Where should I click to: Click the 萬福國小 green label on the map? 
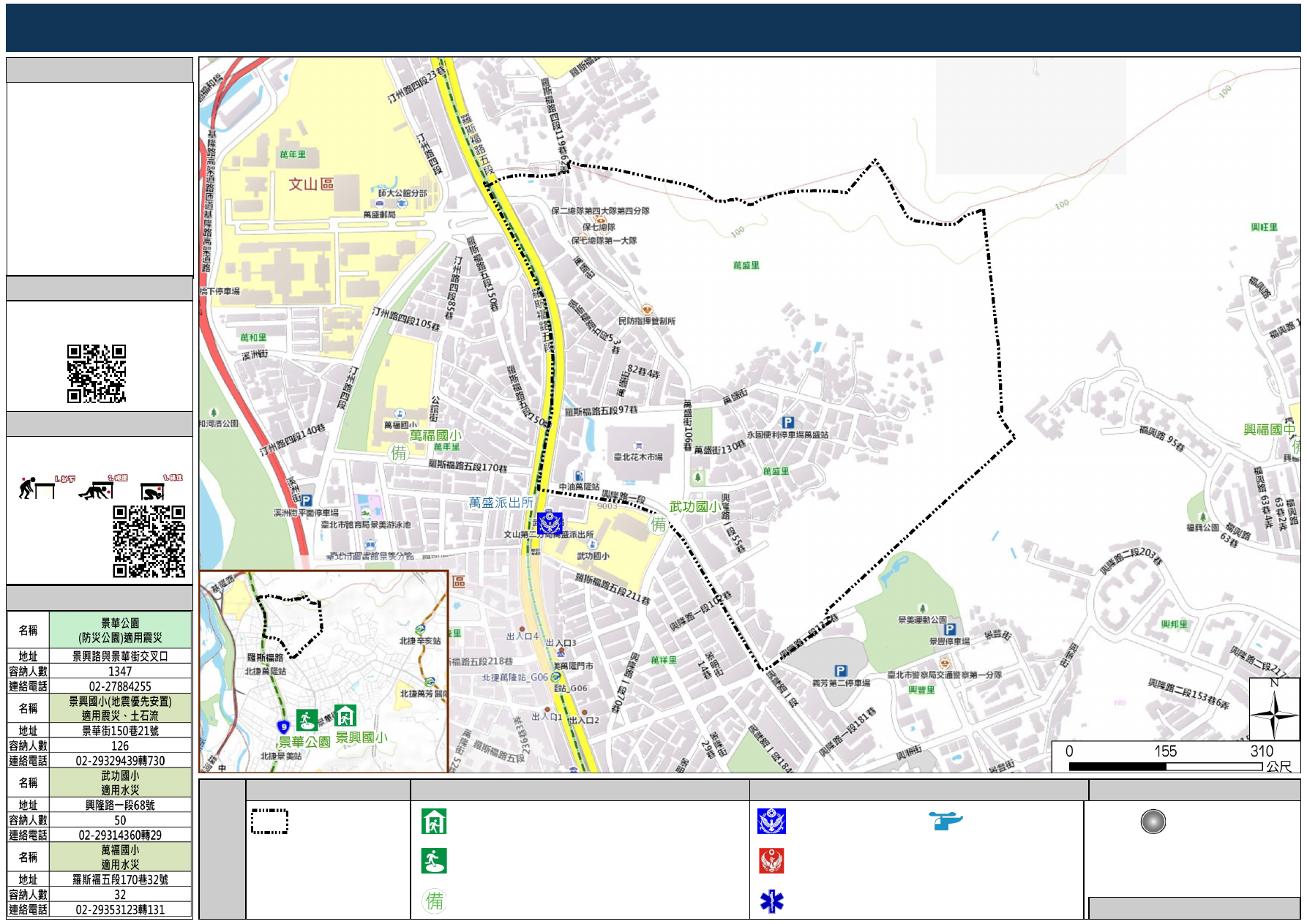click(x=435, y=435)
